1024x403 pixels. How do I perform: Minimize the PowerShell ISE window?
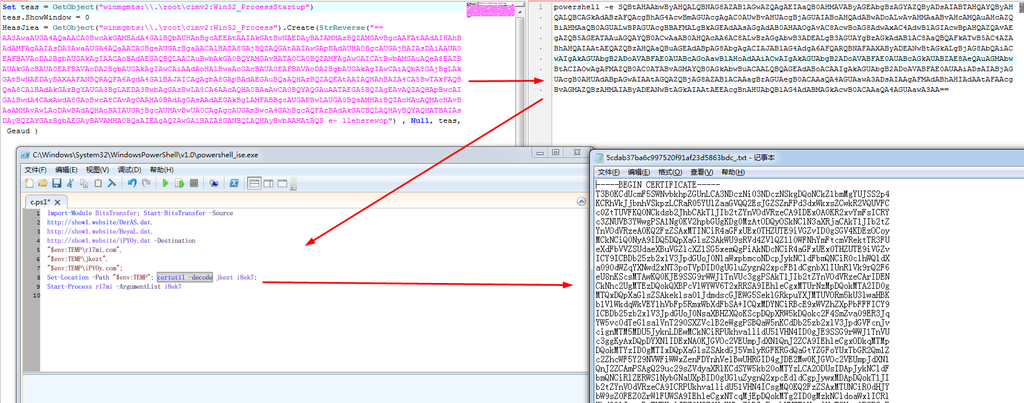pyautogui.click(x=540, y=153)
